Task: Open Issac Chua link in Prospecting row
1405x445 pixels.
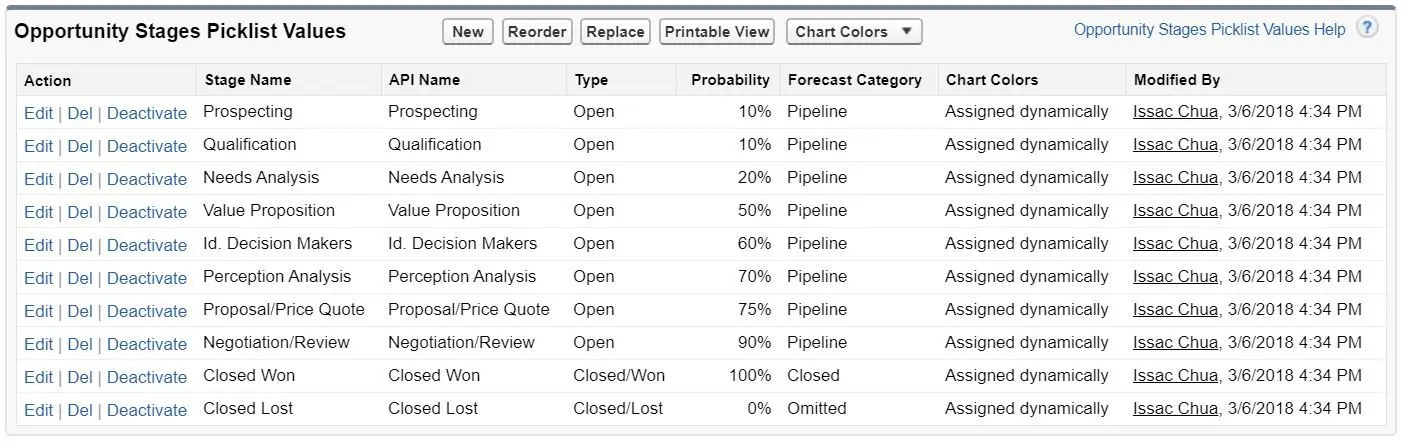Action: click(x=1175, y=112)
